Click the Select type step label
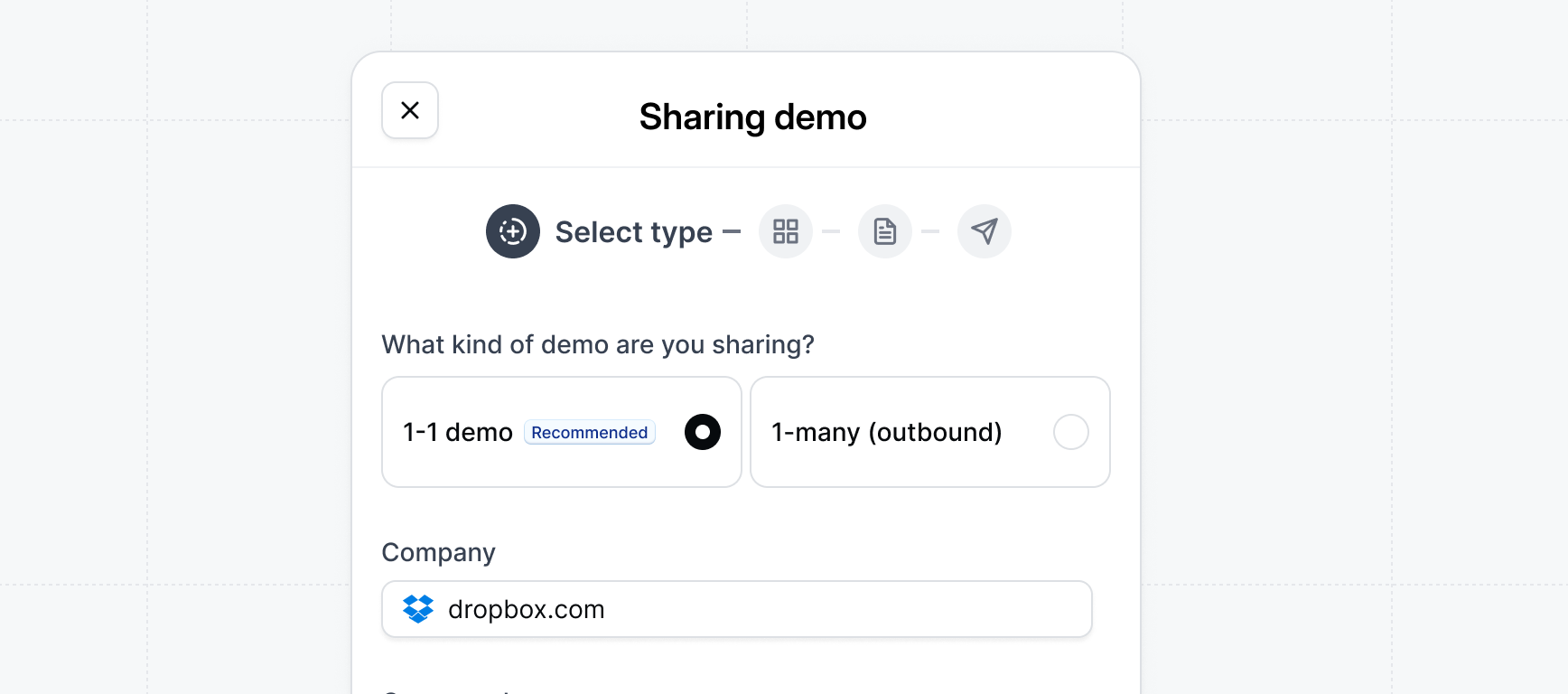 pos(634,232)
